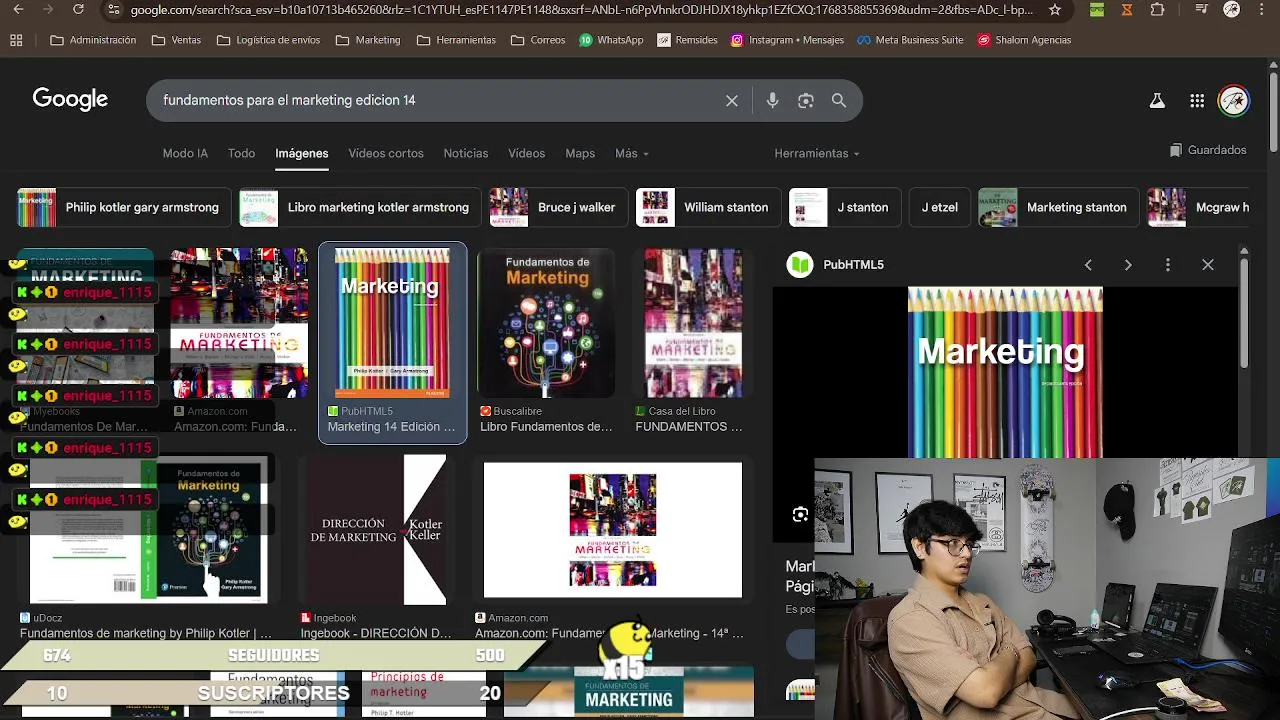Image resolution: width=1280 pixels, height=720 pixels.
Task: Open the Shalom Agencias bookmark
Action: pos(1024,40)
